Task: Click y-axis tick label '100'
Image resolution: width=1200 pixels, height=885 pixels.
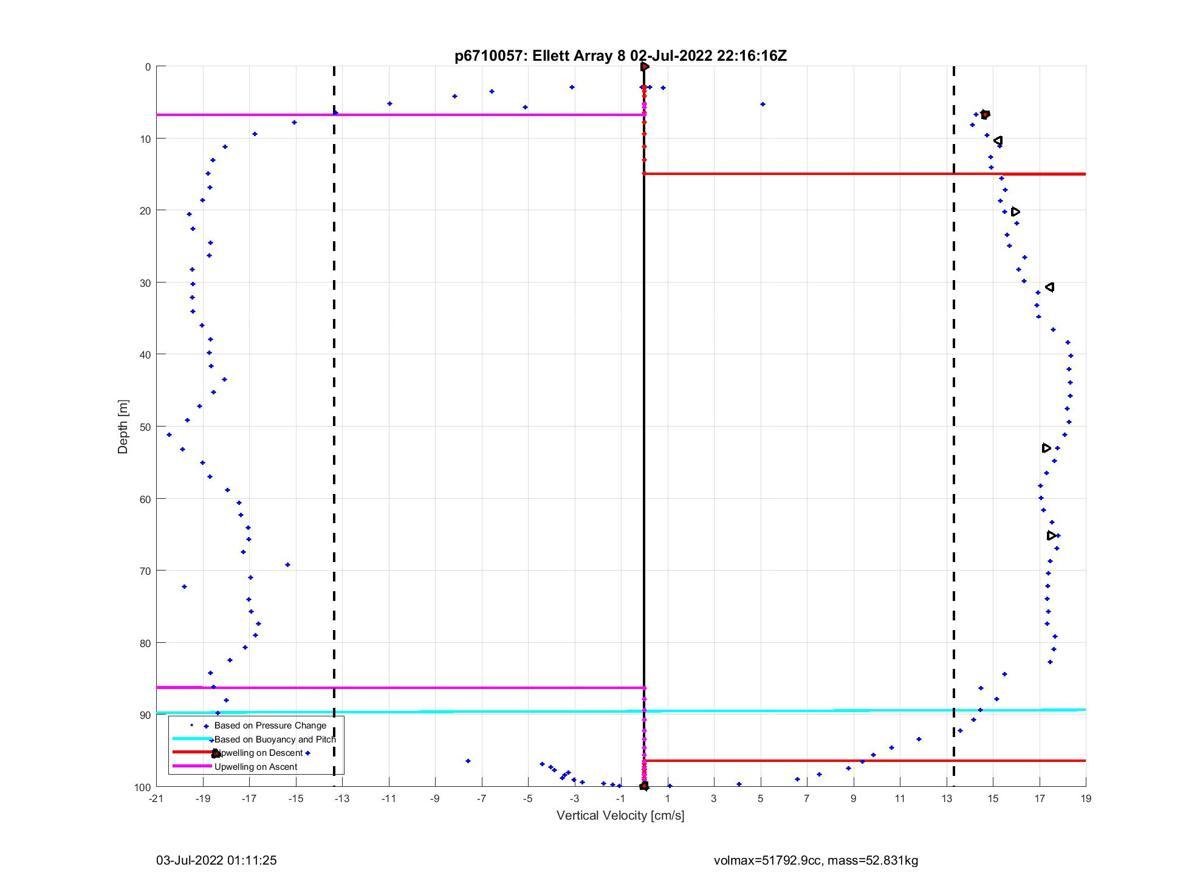Action: coord(142,787)
